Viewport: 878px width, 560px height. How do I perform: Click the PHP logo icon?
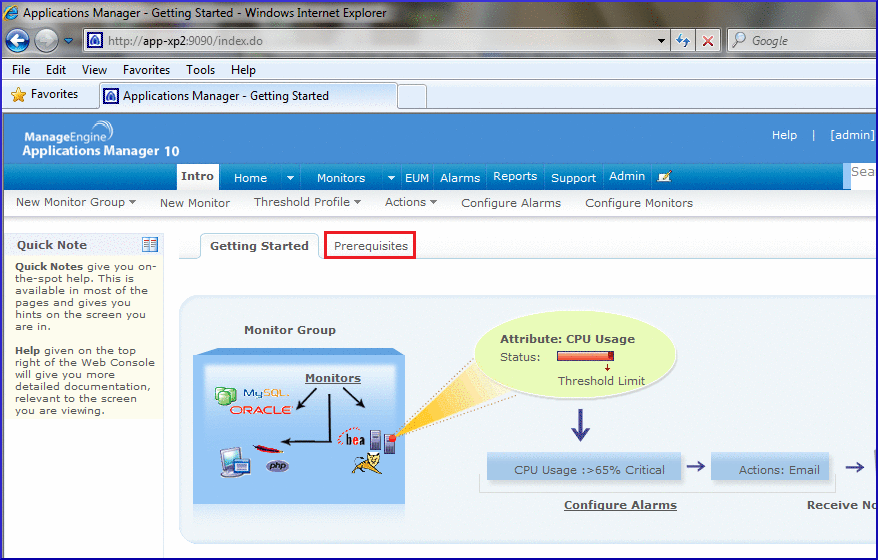pos(278,465)
